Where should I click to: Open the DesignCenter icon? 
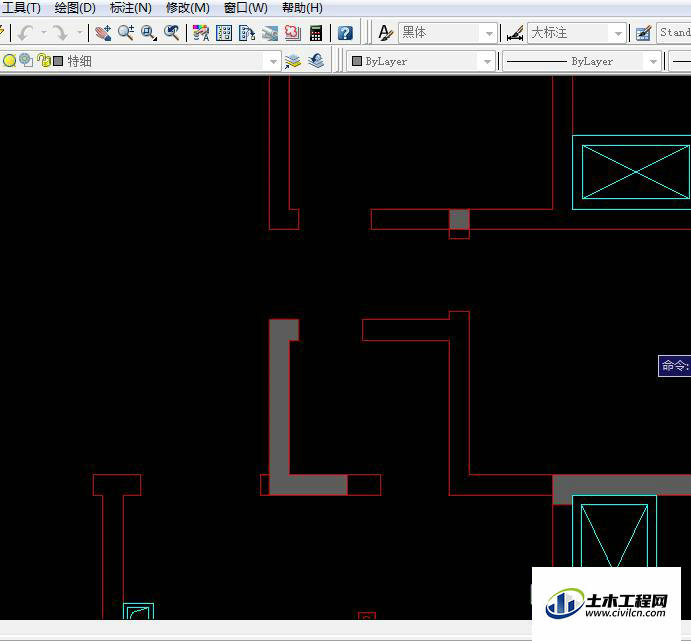(224, 33)
